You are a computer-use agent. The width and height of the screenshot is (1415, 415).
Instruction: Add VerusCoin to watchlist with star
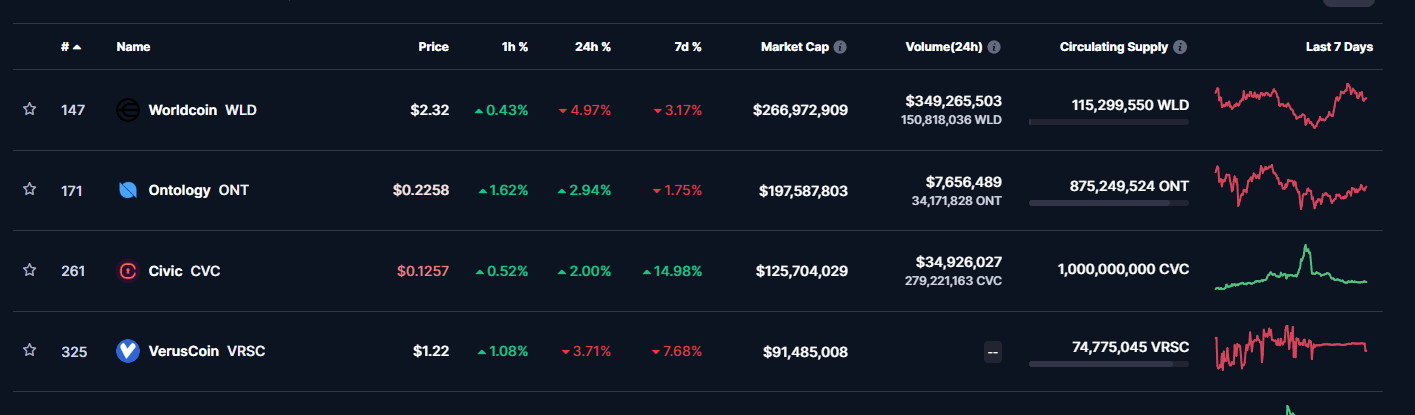(30, 350)
